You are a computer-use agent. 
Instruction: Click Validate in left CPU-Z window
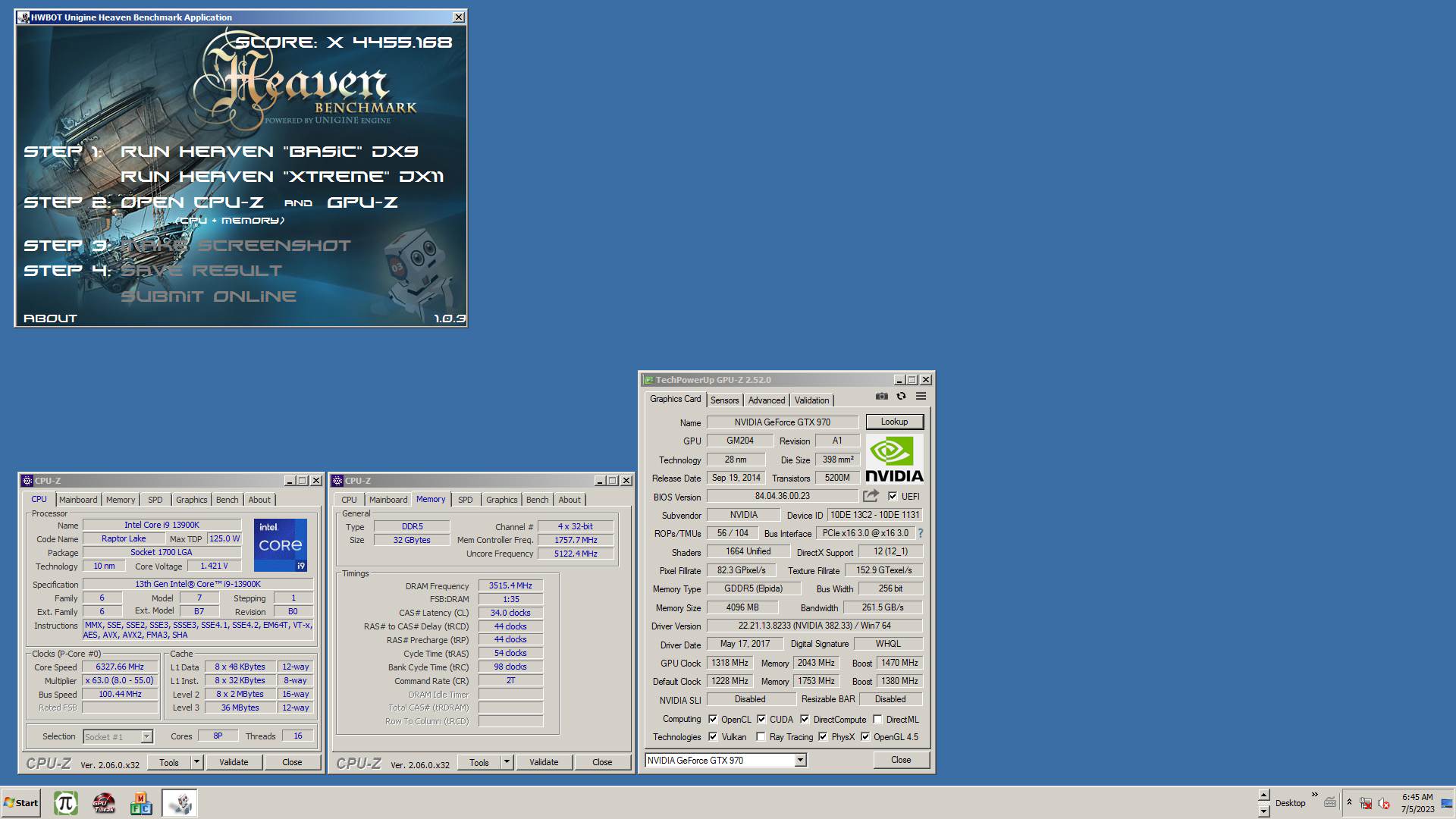pyautogui.click(x=234, y=762)
